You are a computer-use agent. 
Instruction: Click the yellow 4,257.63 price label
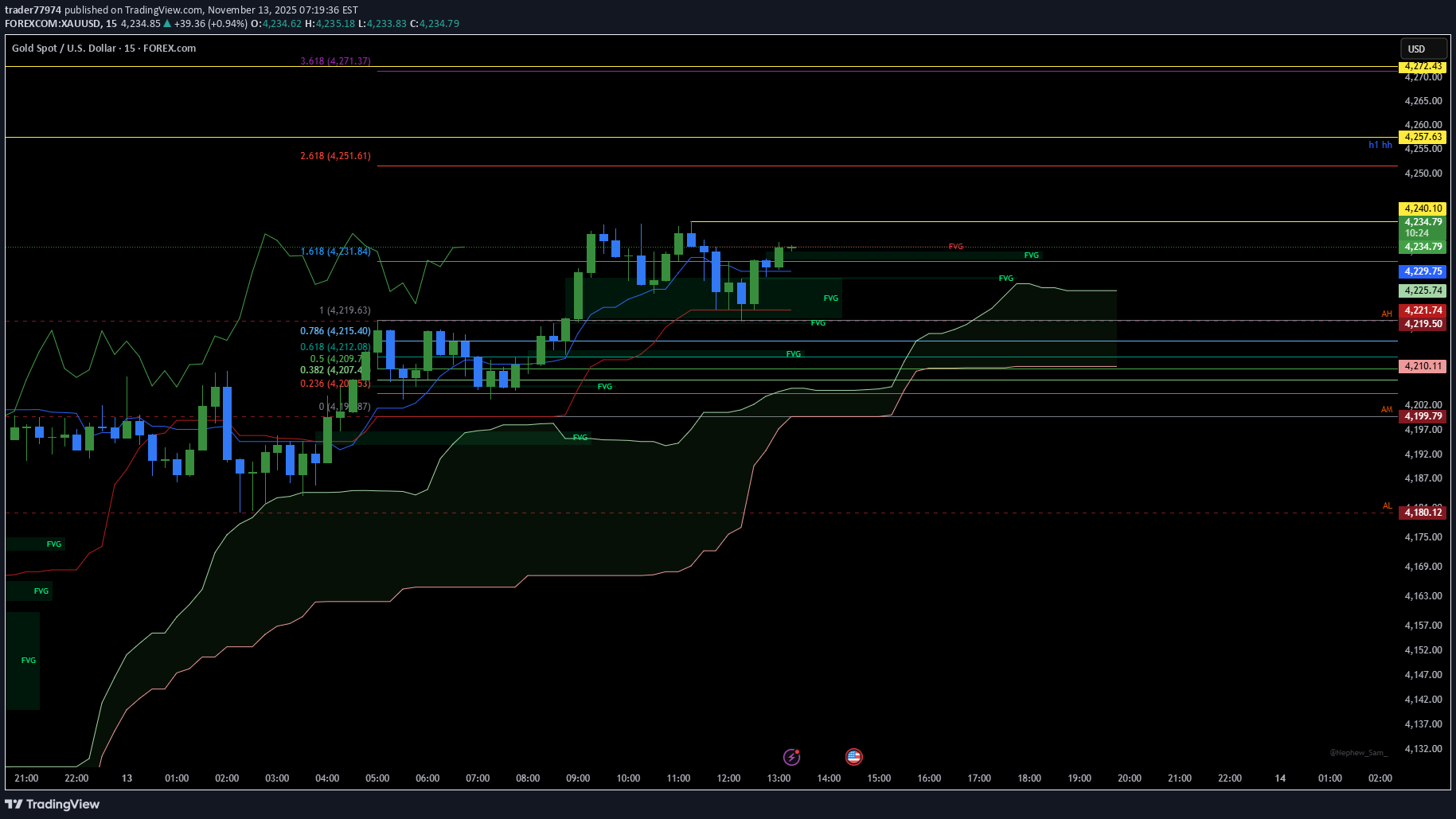[x=1423, y=137]
